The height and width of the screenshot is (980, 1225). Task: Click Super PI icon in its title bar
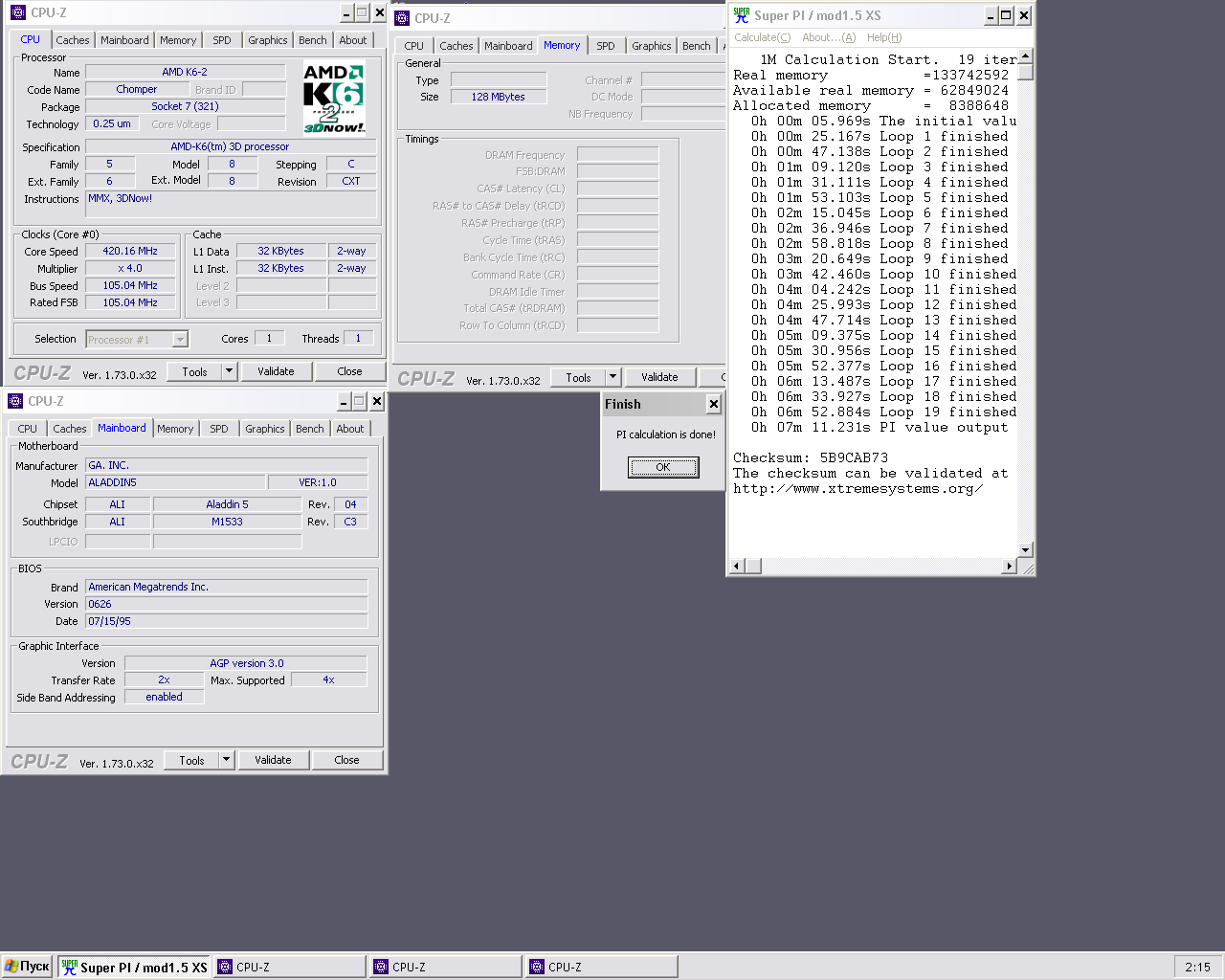click(742, 15)
